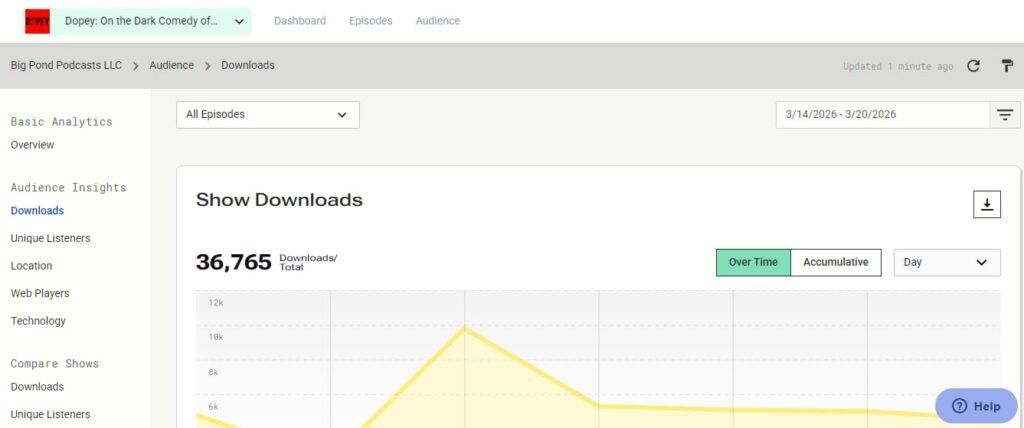Click the Help question mark button
Viewport: 1024px width, 428px height.
click(976, 406)
